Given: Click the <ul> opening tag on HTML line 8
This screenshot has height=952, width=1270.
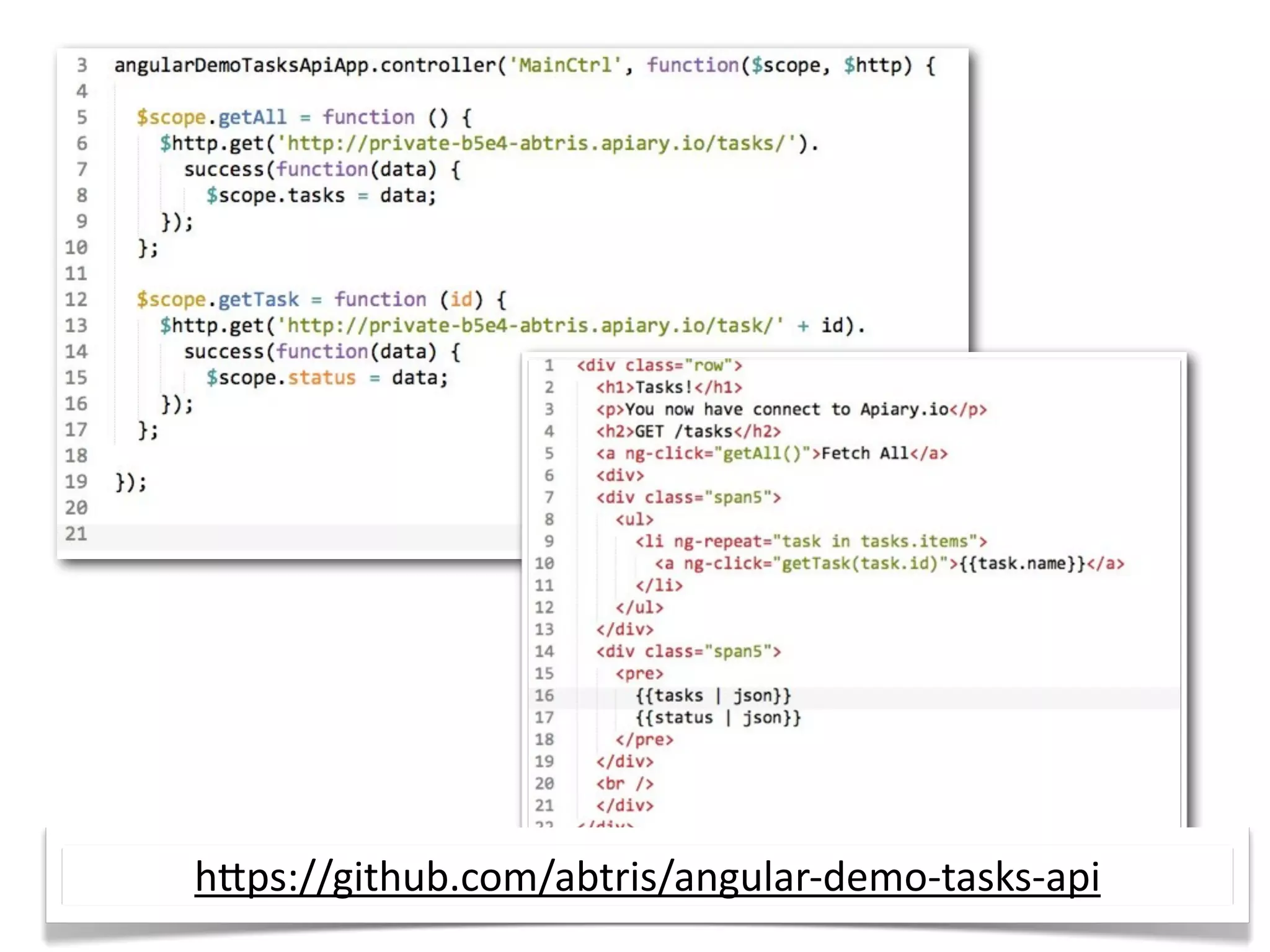Looking at the screenshot, I should 634,519.
